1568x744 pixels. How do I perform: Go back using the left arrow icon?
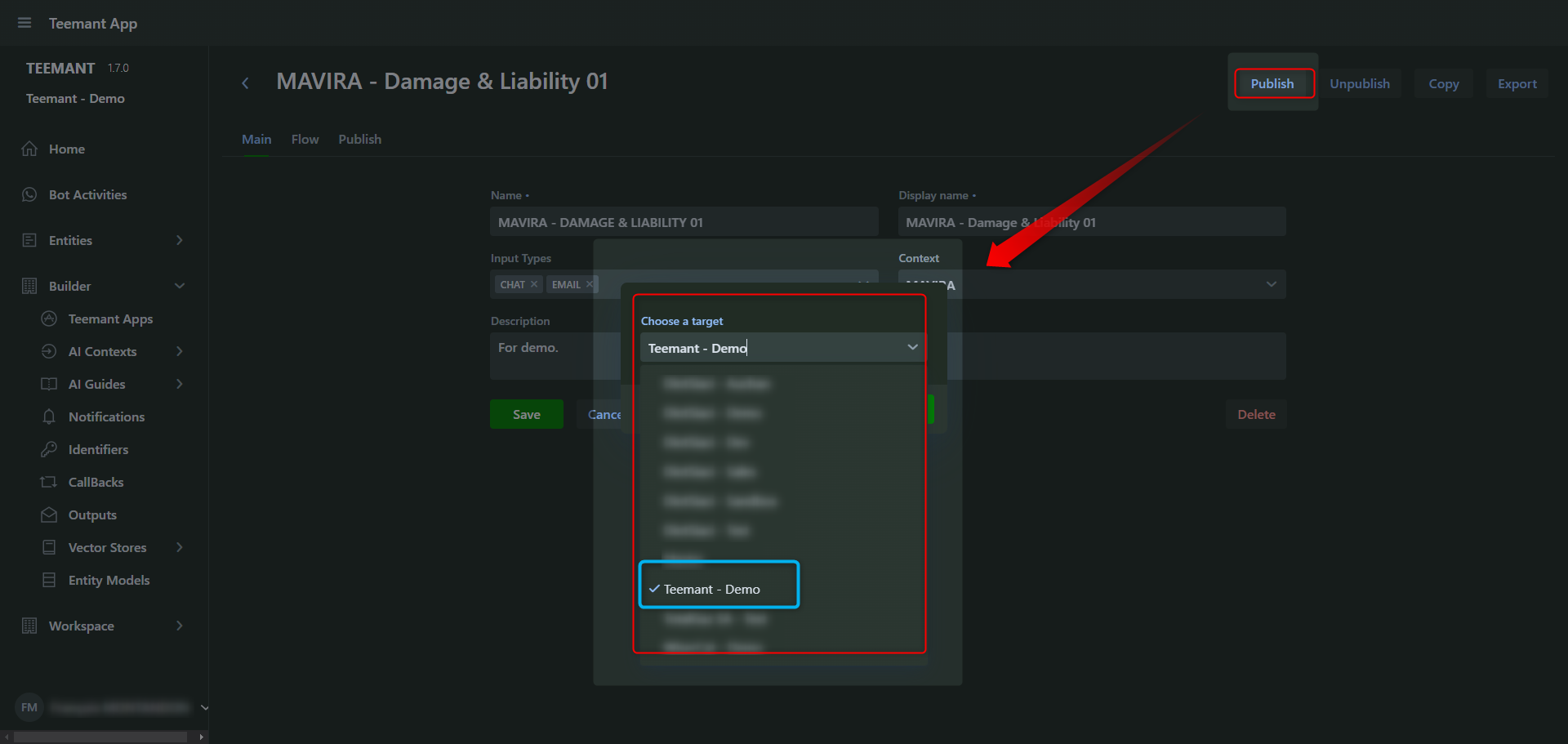245,83
